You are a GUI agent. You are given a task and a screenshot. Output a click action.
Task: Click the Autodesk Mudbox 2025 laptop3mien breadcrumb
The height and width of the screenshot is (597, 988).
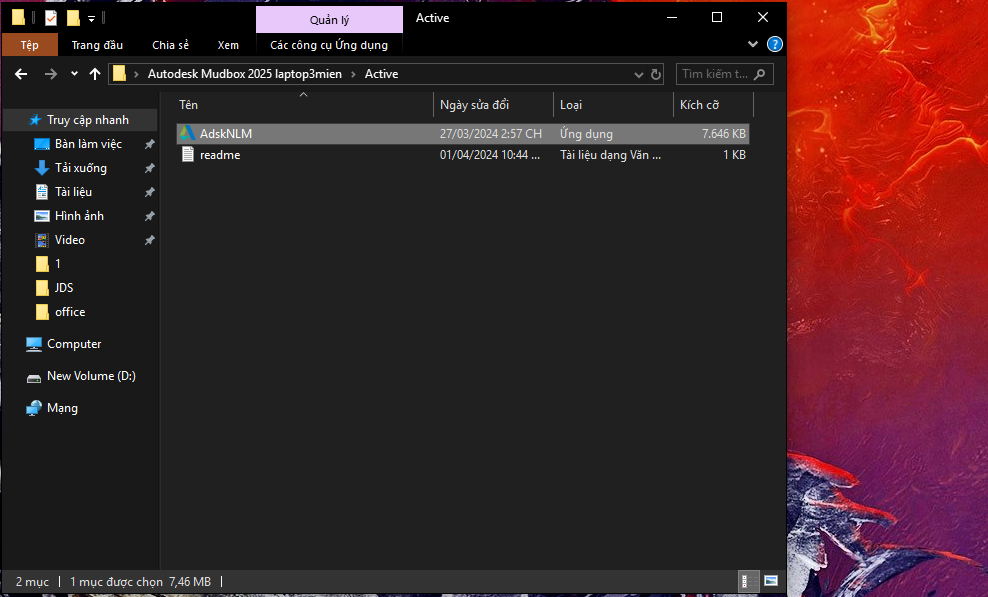(x=251, y=74)
